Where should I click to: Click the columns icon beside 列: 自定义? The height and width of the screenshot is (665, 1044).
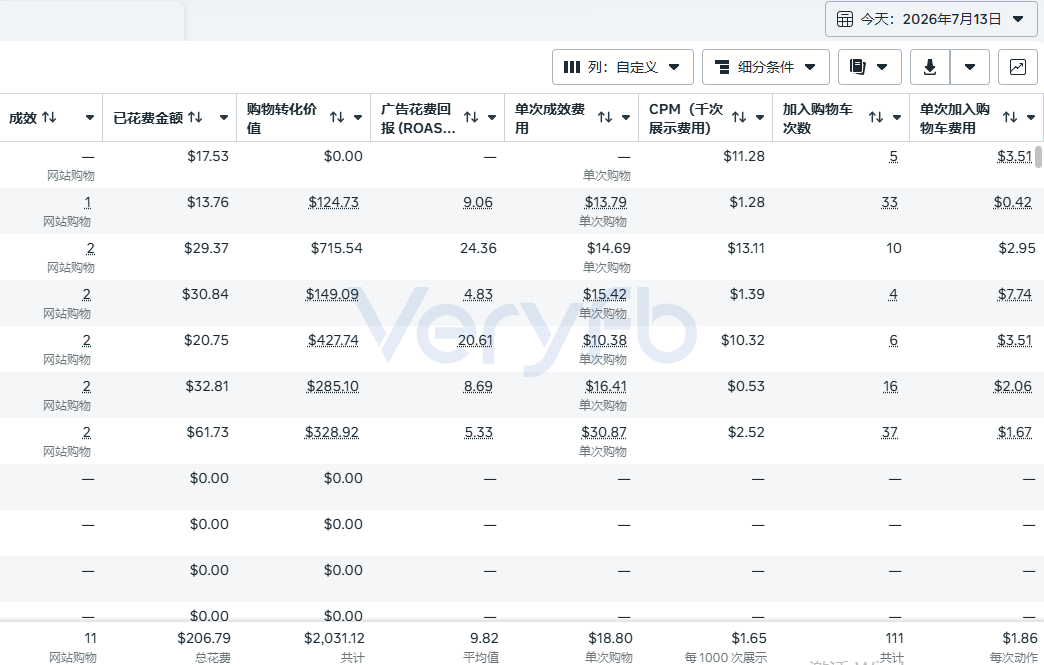click(572, 67)
